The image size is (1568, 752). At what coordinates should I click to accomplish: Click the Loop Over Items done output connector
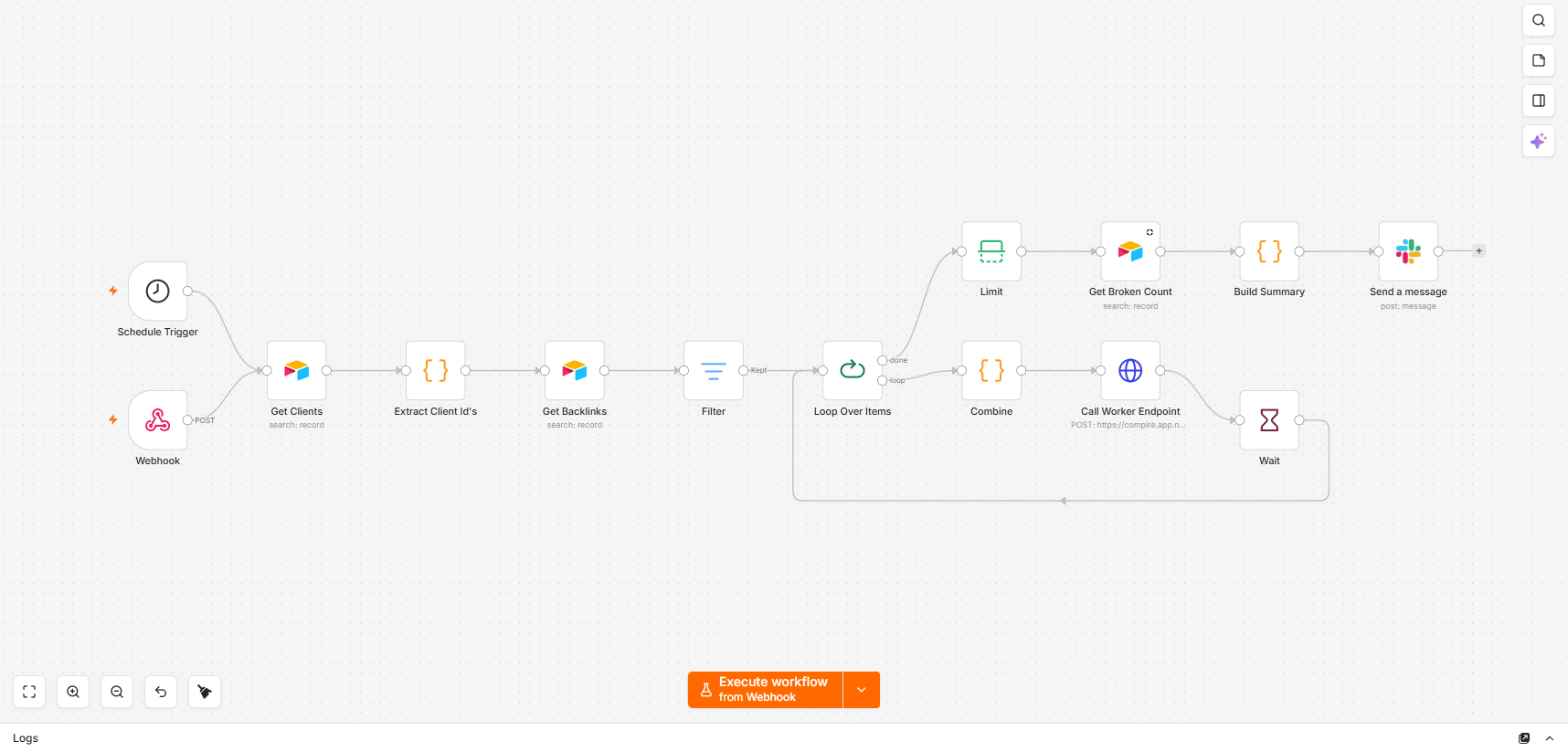(x=882, y=360)
